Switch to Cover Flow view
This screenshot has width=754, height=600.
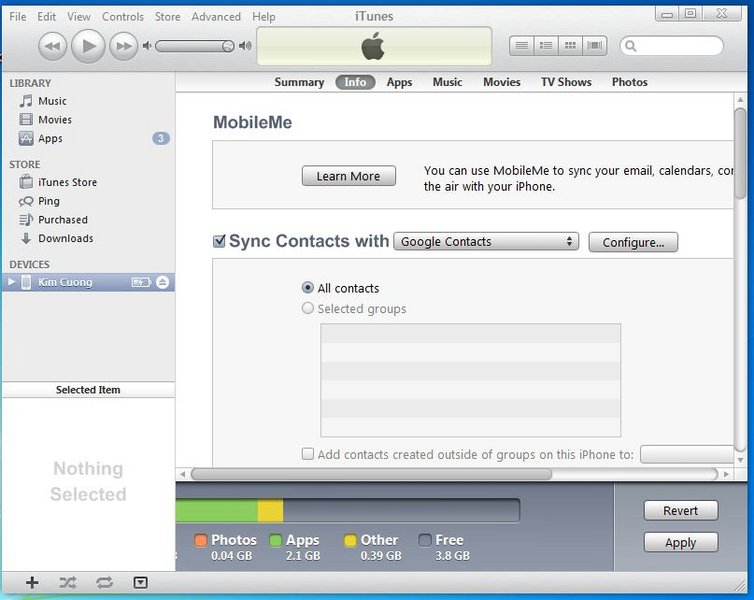coord(596,46)
